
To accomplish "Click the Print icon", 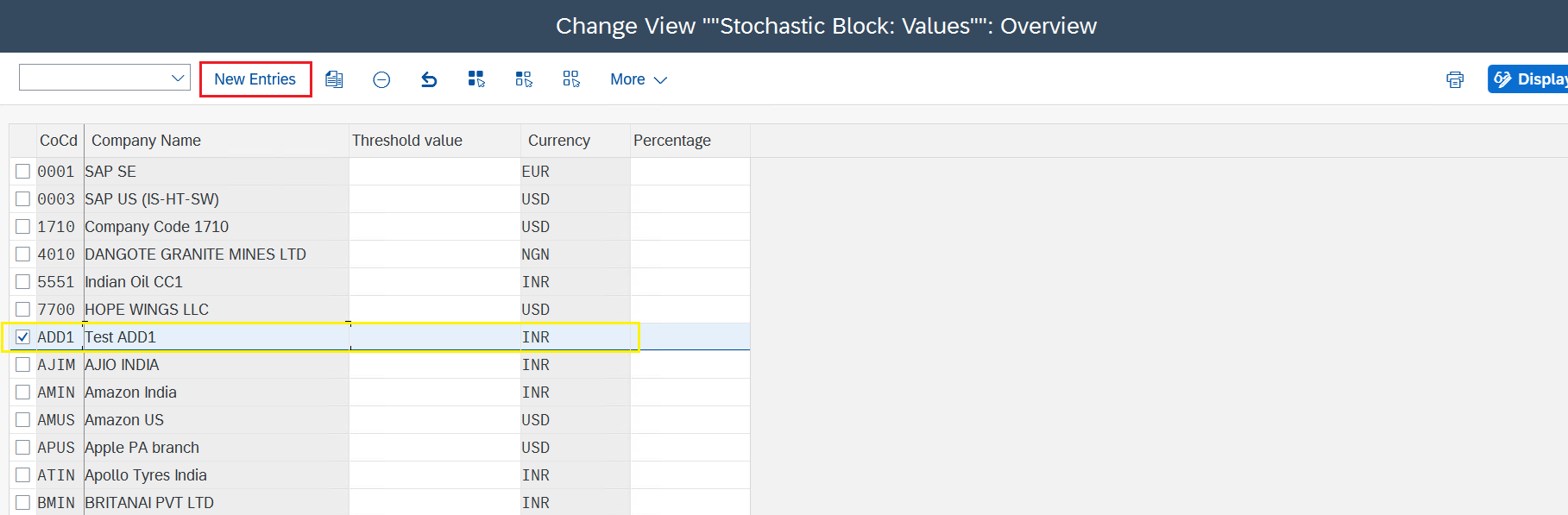I will 1455,79.
